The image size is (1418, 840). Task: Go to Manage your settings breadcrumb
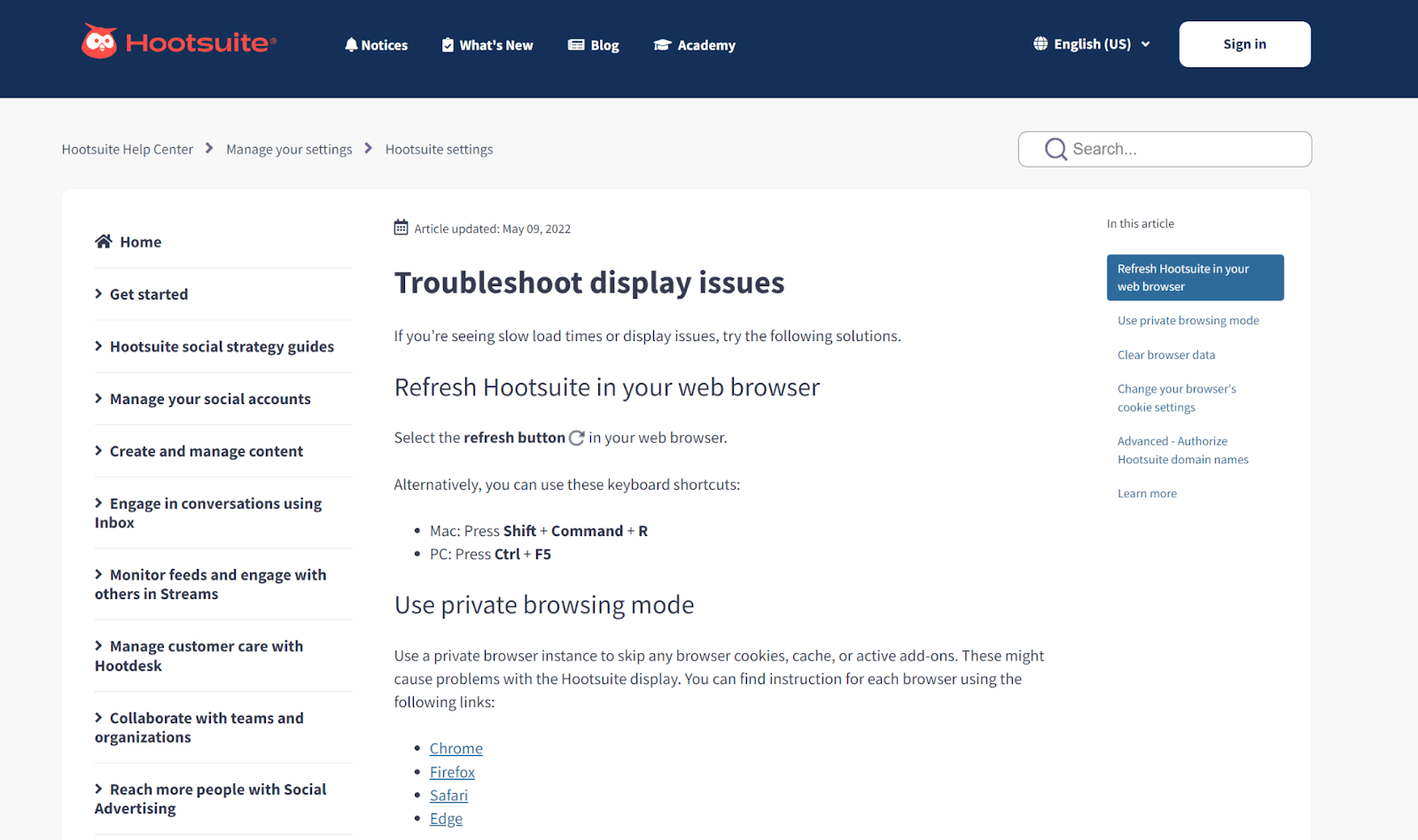coord(289,150)
